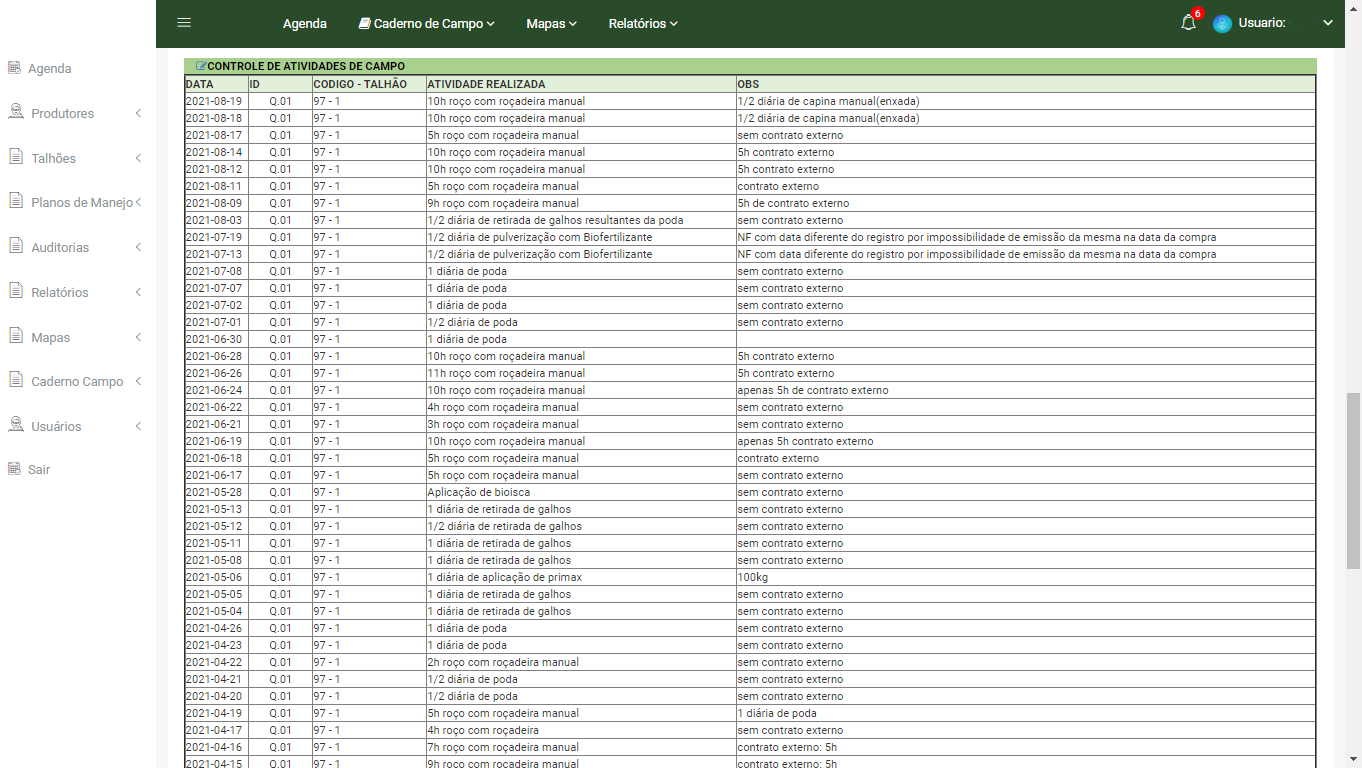This screenshot has height=768, width=1362.
Task: Click the vertical page scrollbar thumb
Action: (x=1353, y=480)
